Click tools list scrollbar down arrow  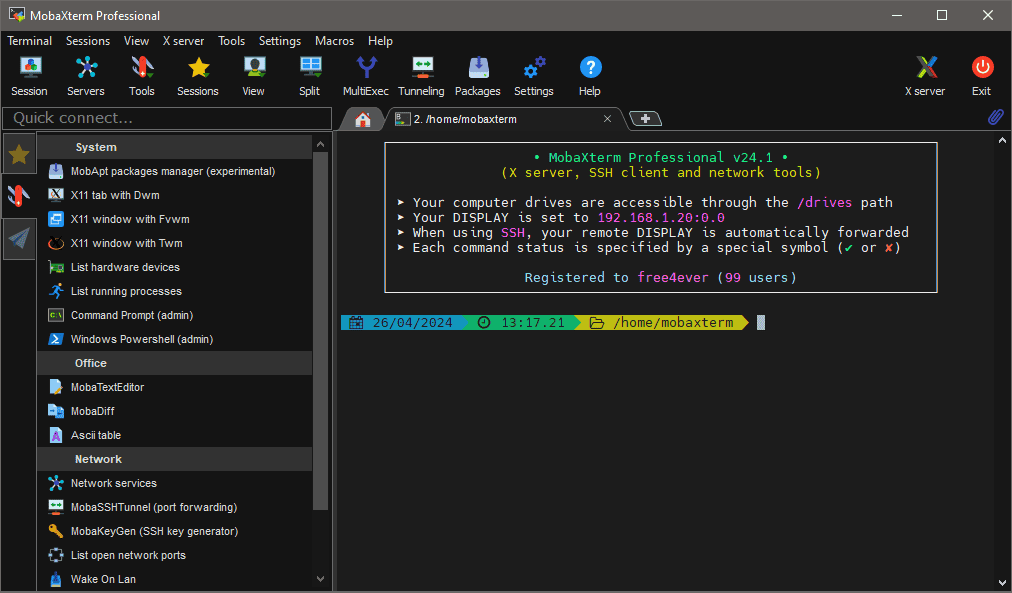point(321,579)
